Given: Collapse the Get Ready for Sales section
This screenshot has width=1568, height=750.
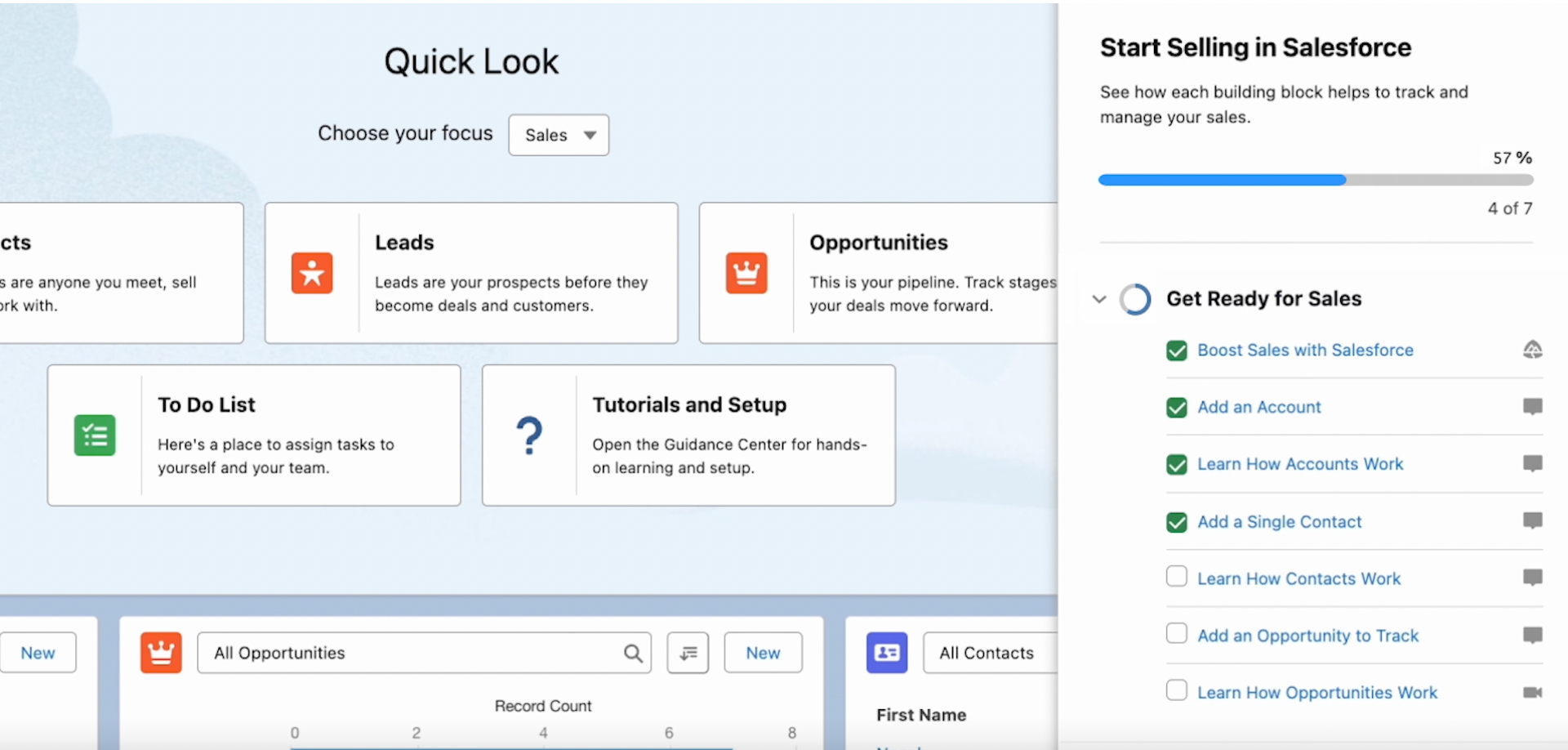Looking at the screenshot, I should coord(1099,299).
